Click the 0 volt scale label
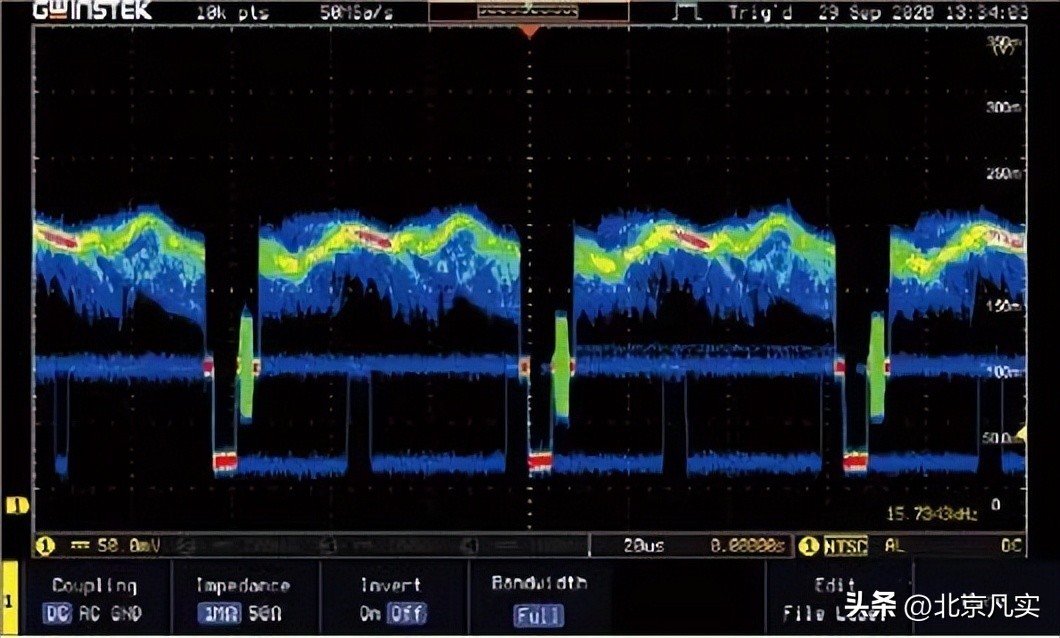The image size is (1060, 638). coord(995,505)
